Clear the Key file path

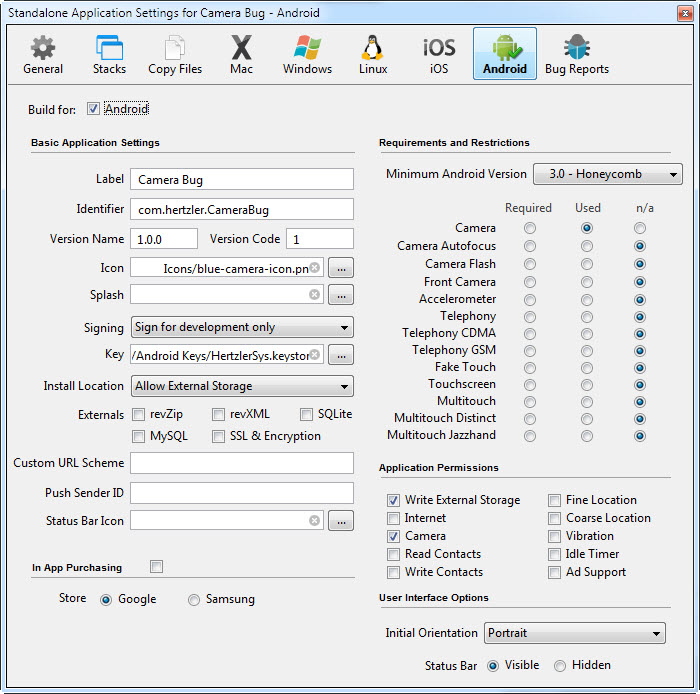[315, 355]
